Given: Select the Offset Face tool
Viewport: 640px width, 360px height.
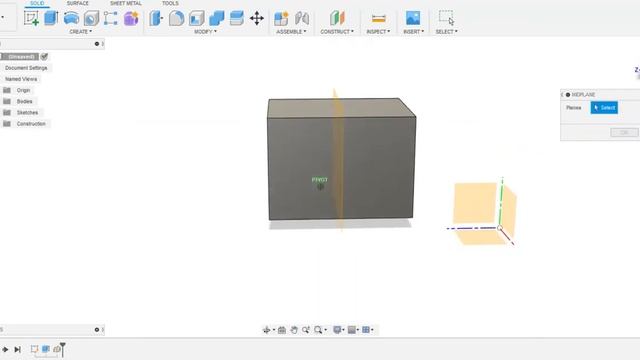Looking at the screenshot, I should coord(237,18).
